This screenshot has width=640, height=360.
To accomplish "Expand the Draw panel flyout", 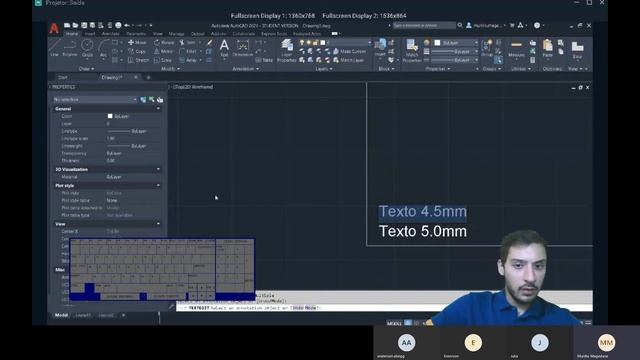I will pyautogui.click(x=87, y=69).
